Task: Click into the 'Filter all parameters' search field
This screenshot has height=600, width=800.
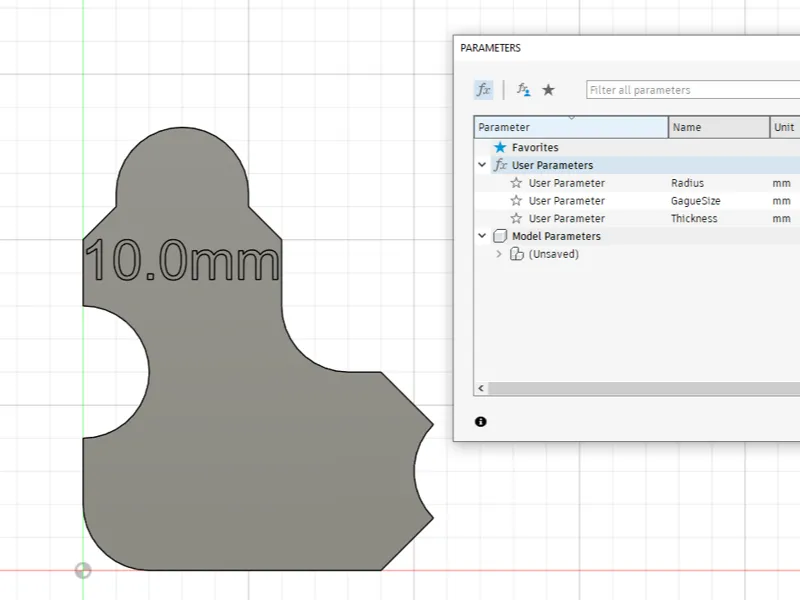Action: point(693,90)
